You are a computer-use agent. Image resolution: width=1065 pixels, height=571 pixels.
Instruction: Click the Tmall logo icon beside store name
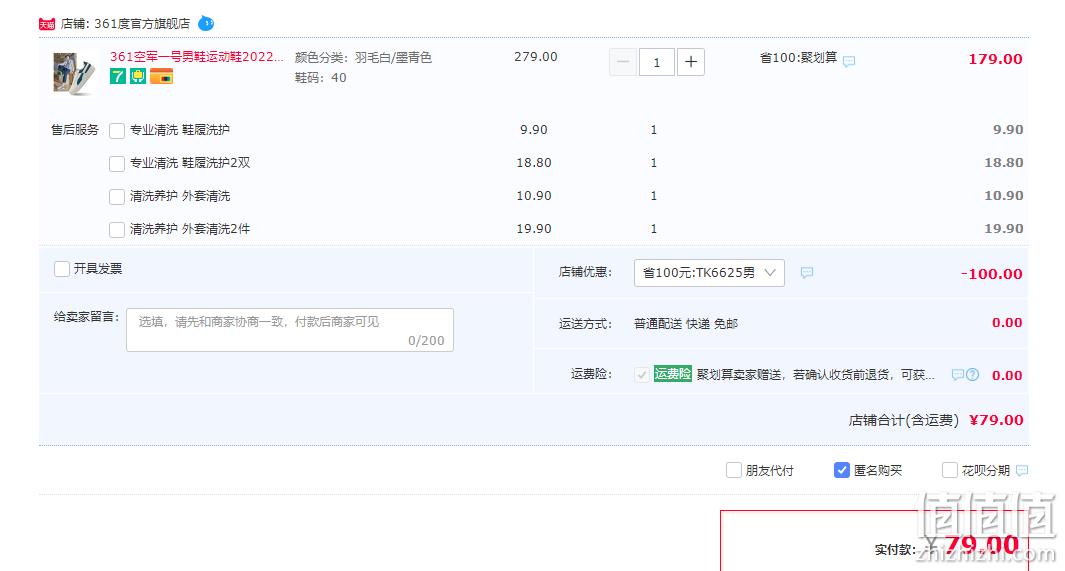point(46,24)
